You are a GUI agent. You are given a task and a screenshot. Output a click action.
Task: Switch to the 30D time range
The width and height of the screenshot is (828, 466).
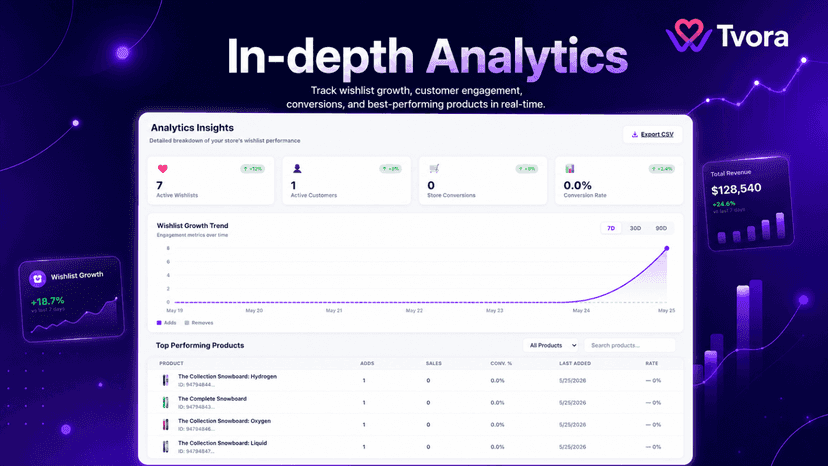(x=635, y=228)
